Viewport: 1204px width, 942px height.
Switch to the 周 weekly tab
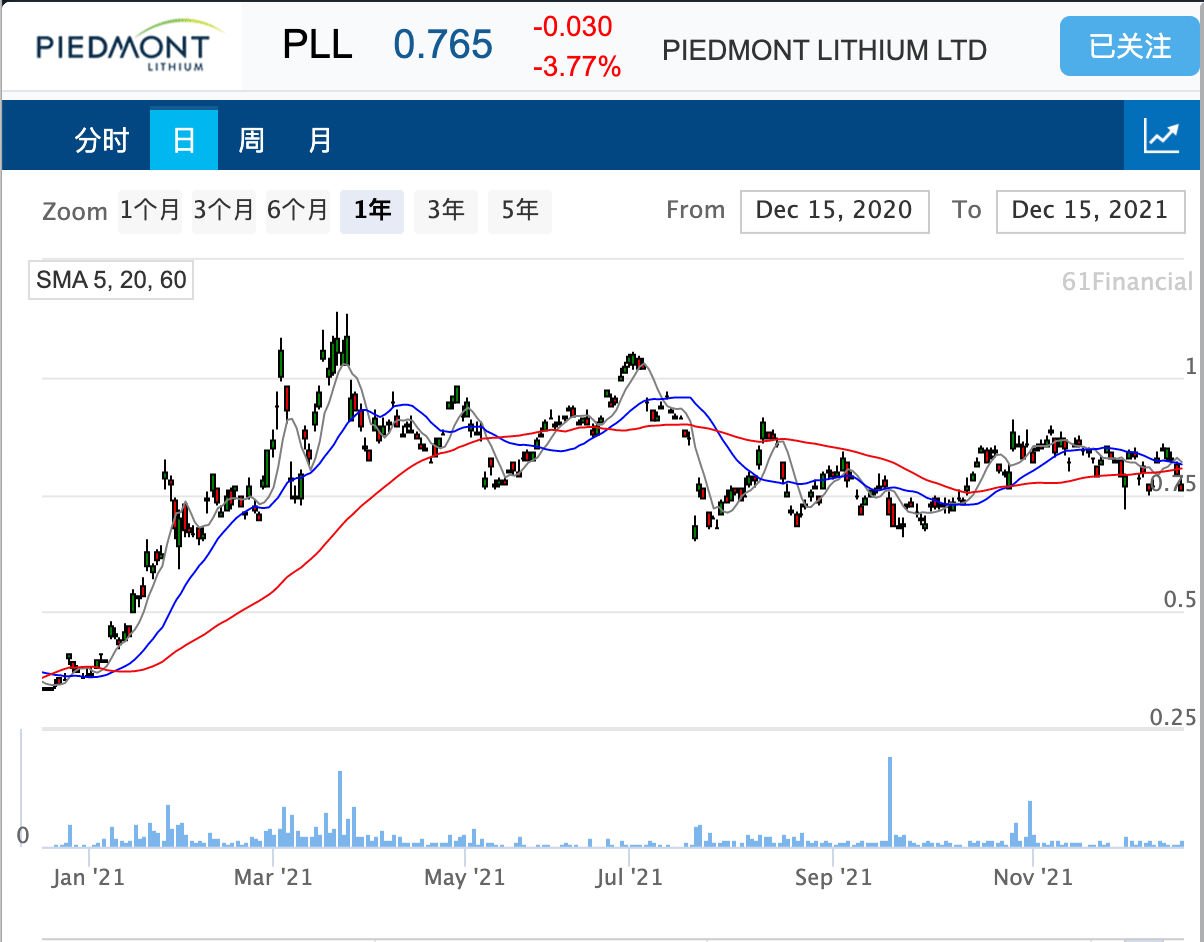[251, 140]
